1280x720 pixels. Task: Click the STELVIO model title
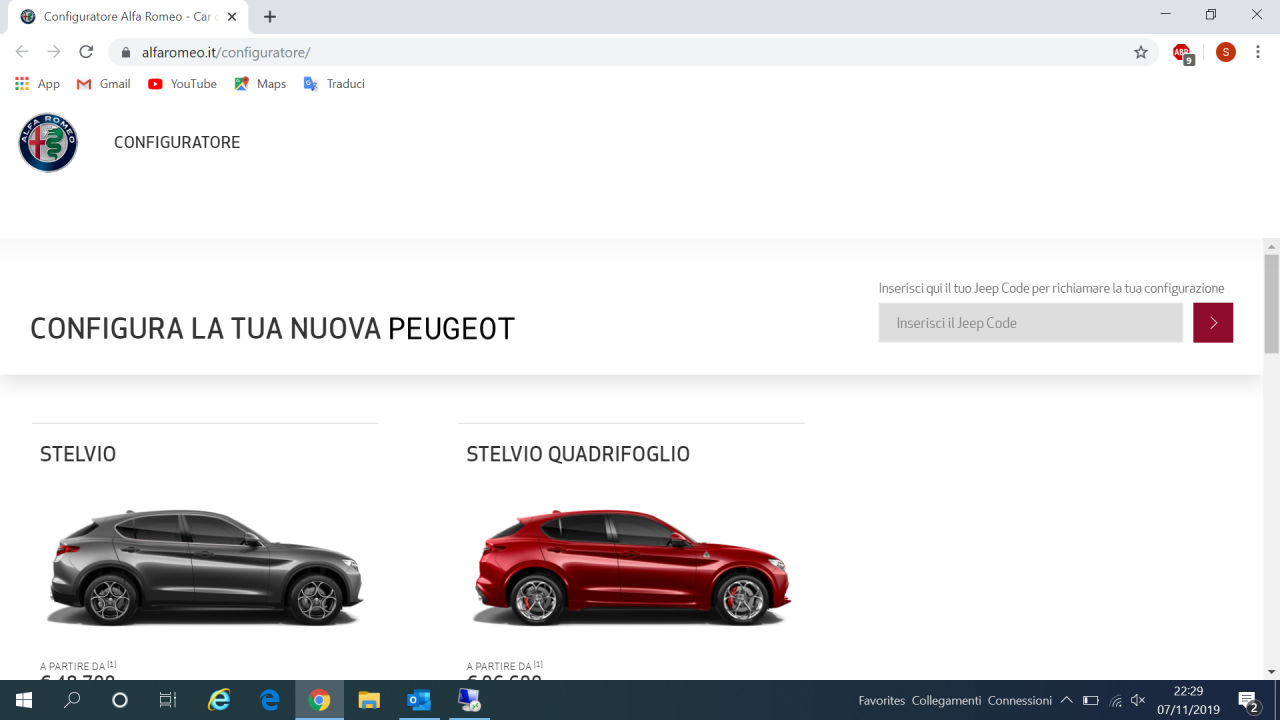tap(78, 454)
